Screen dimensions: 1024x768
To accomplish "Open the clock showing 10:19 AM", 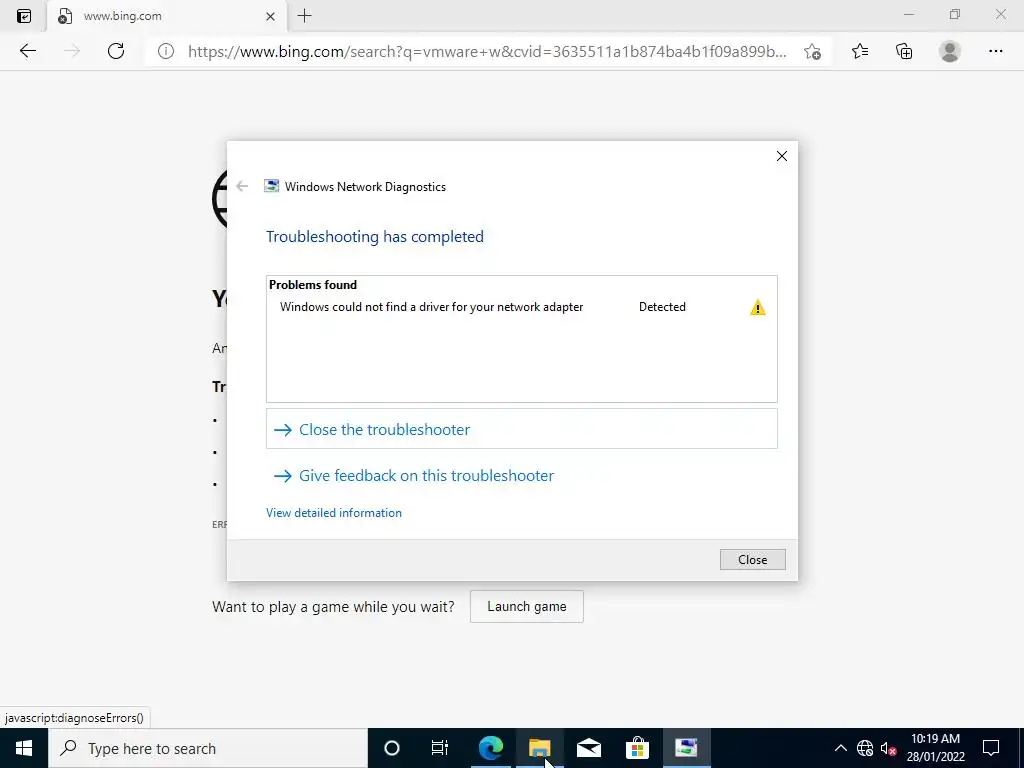I will coord(935,748).
